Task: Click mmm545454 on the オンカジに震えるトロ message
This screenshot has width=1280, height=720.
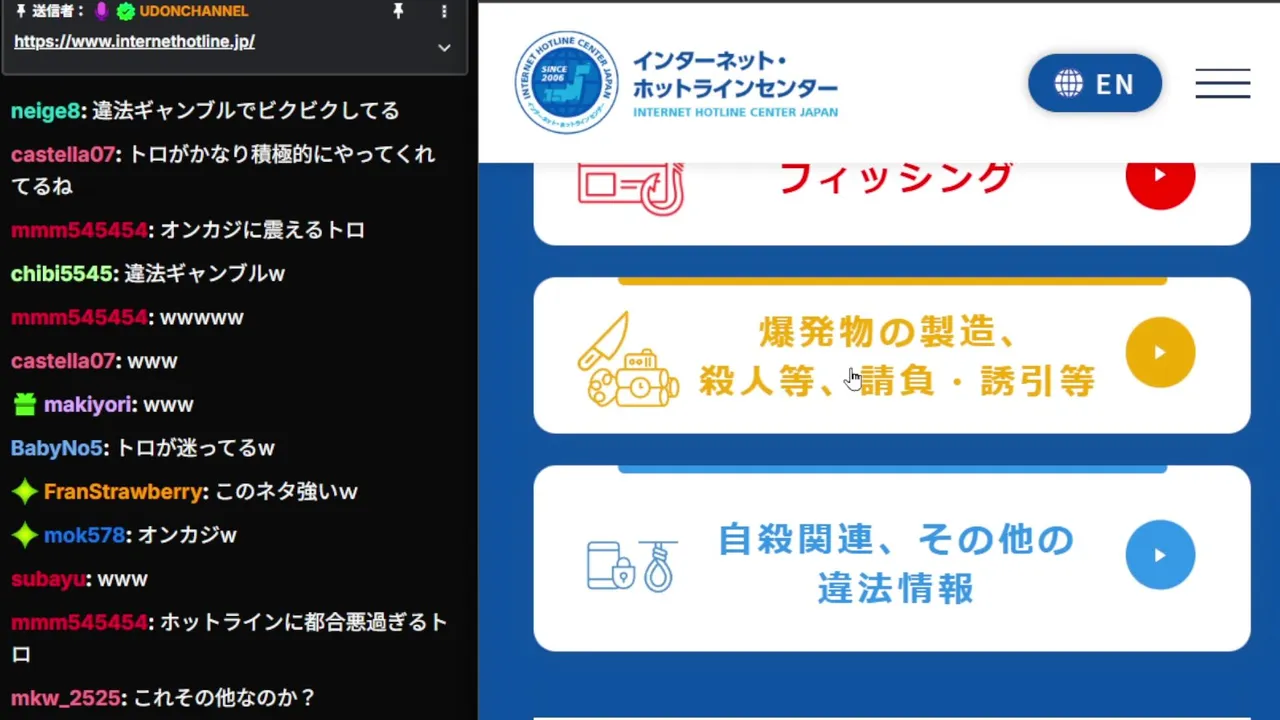Action: click(79, 230)
